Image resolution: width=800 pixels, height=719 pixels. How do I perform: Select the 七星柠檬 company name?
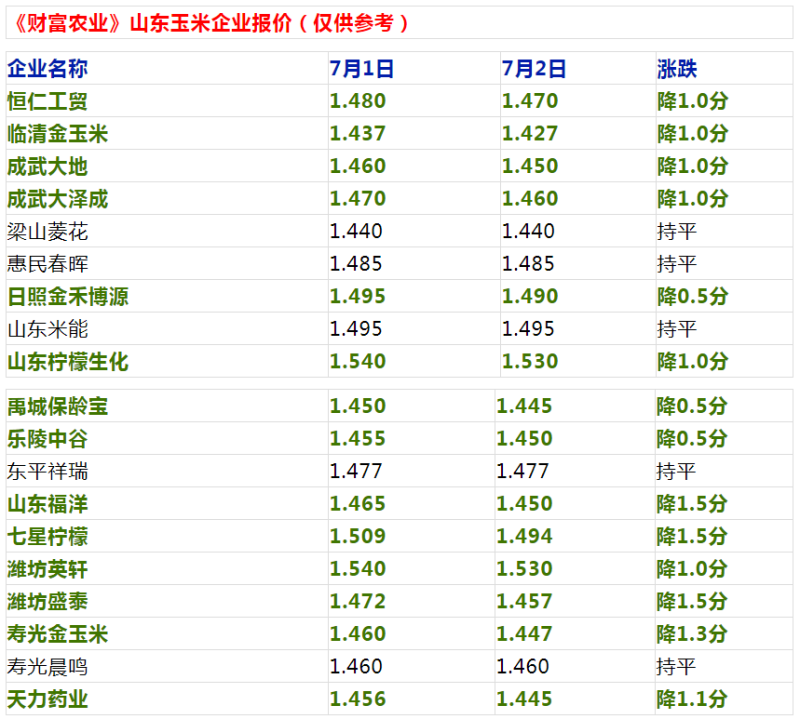click(x=47, y=537)
